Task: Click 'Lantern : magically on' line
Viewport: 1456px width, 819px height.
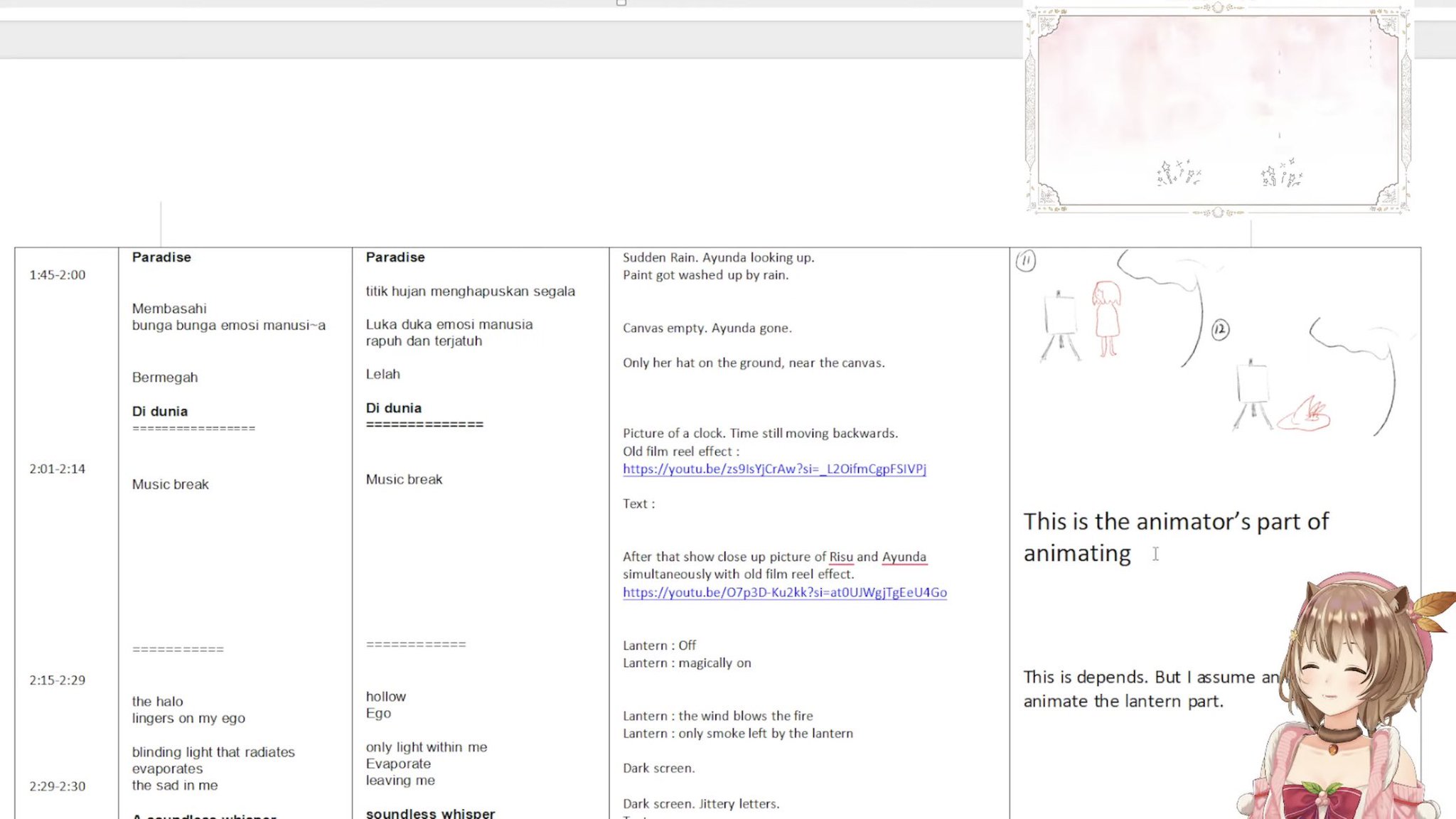Action: pyautogui.click(x=687, y=663)
